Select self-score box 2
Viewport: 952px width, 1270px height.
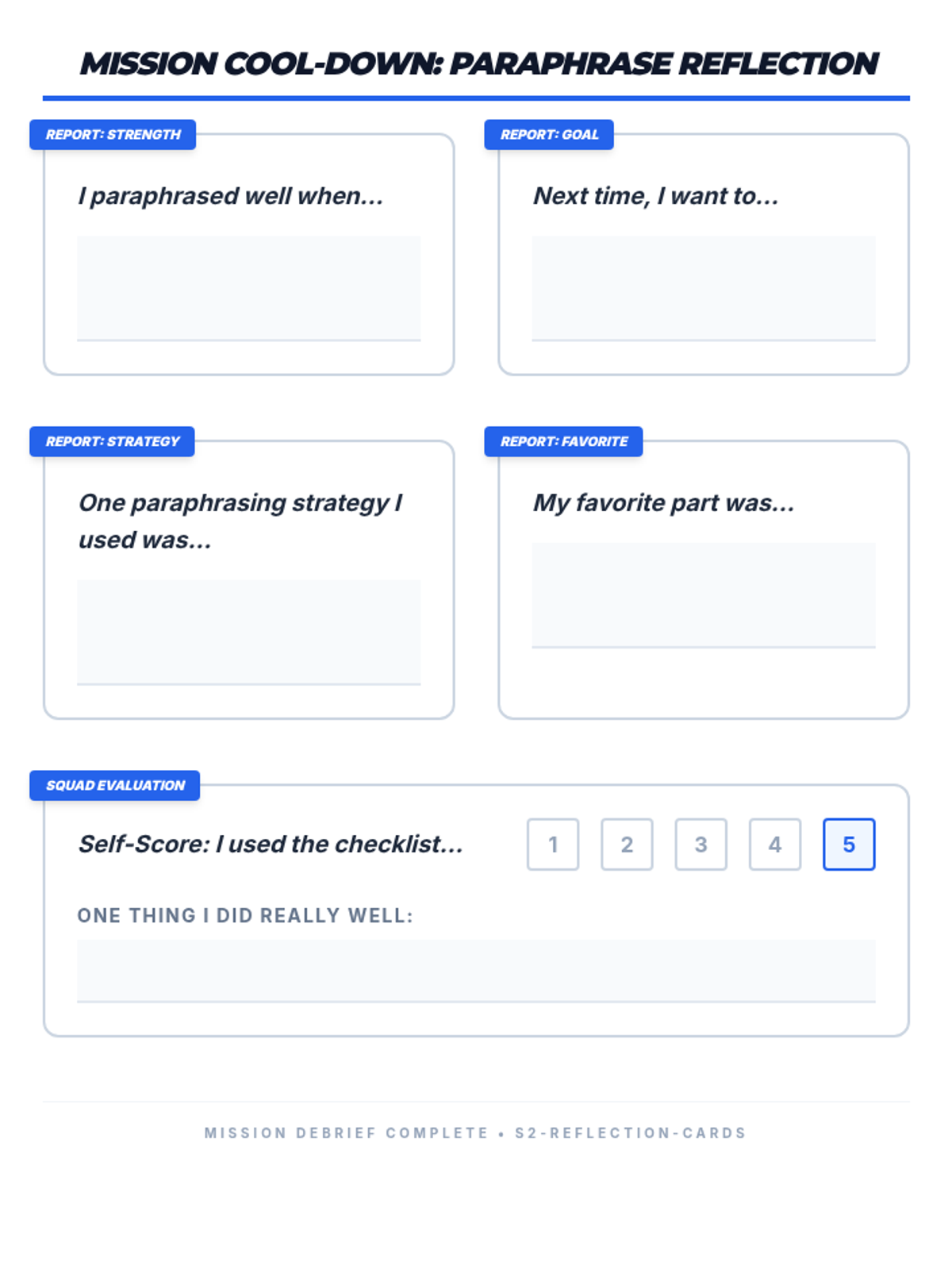pos(627,845)
